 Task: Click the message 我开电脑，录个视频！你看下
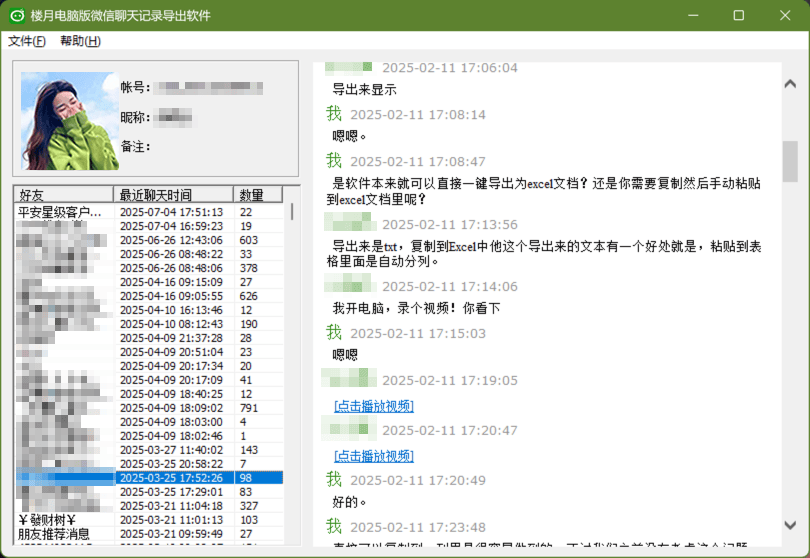416,308
